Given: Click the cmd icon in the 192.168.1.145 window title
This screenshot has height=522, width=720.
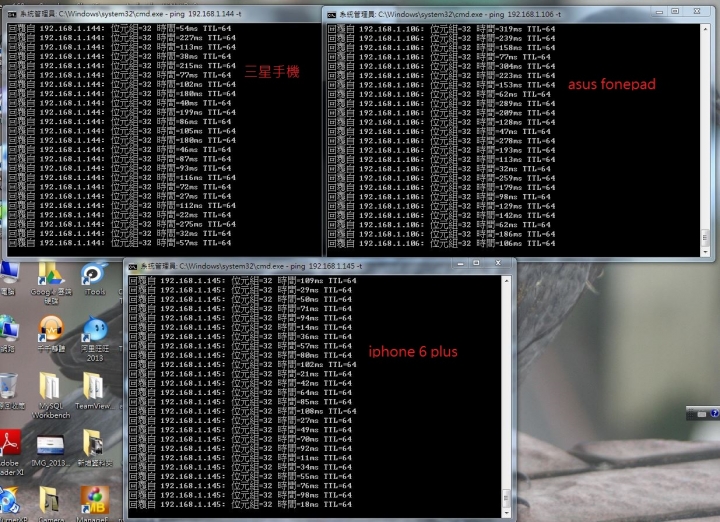Looking at the screenshot, I should point(133,266).
